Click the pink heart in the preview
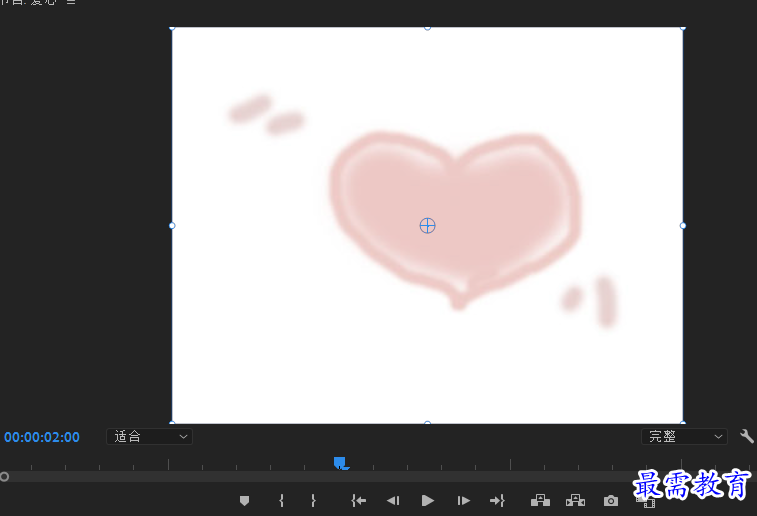This screenshot has height=516, width=757. (x=456, y=220)
